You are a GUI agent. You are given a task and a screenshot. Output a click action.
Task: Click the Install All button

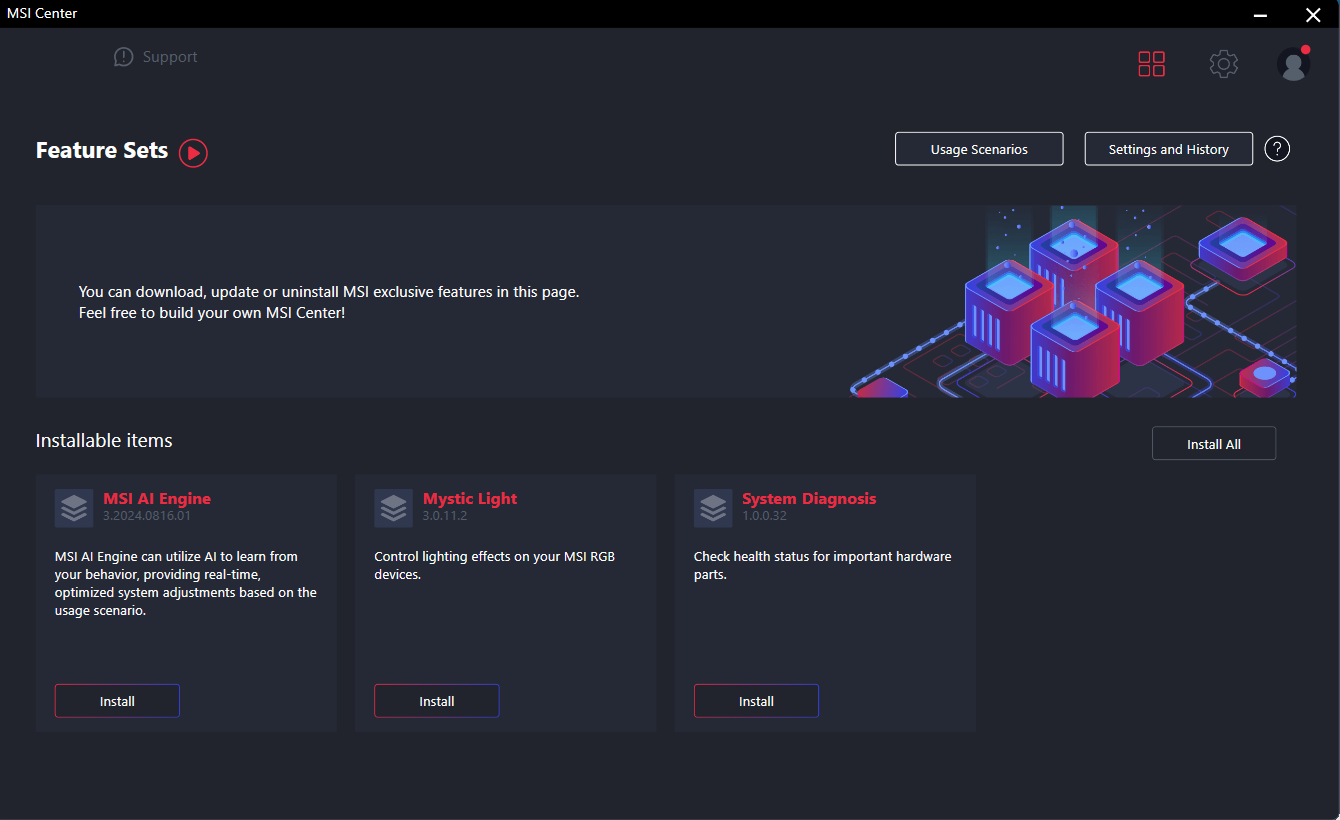(1214, 444)
